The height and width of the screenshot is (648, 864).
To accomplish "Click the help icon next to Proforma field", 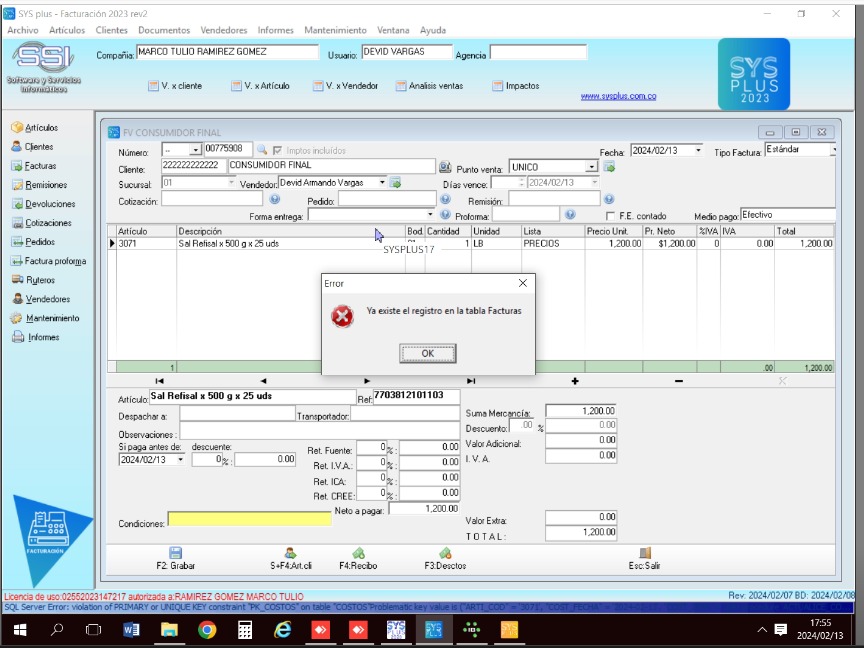I will (570, 214).
